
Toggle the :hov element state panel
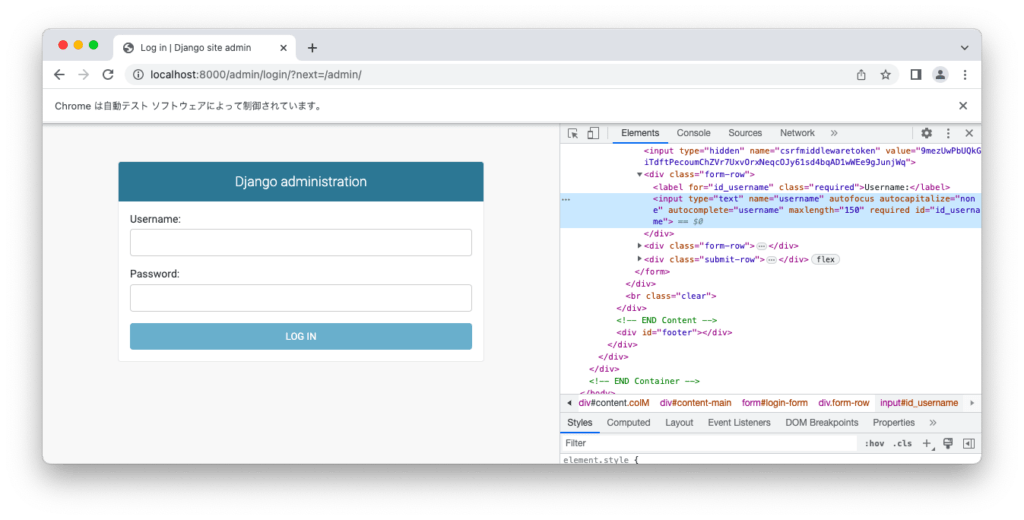point(874,443)
